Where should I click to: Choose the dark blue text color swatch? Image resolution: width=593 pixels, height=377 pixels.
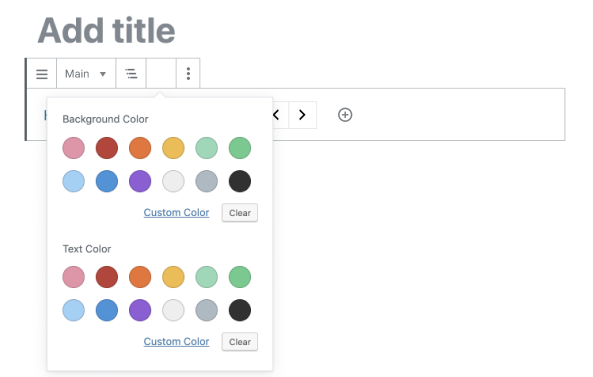(x=107, y=310)
